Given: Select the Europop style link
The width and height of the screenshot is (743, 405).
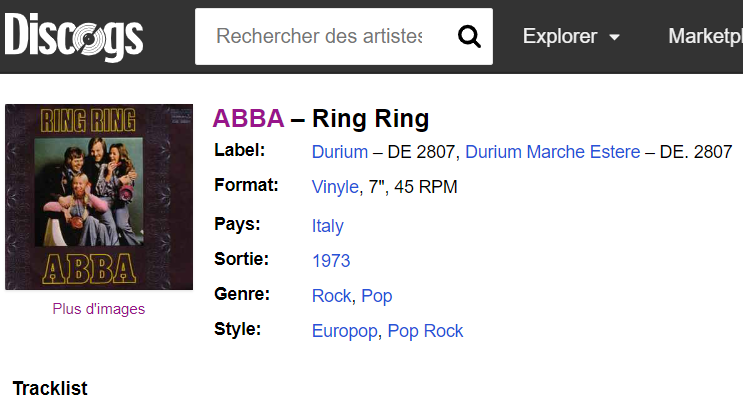Looking at the screenshot, I should pos(345,331).
